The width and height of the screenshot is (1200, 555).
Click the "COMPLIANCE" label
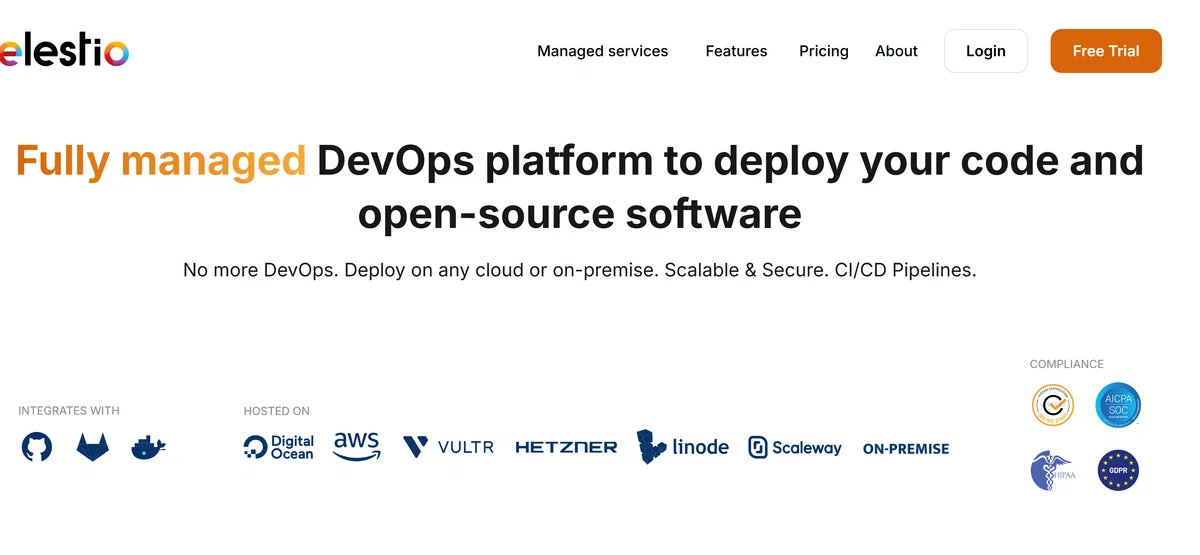[x=1067, y=364]
